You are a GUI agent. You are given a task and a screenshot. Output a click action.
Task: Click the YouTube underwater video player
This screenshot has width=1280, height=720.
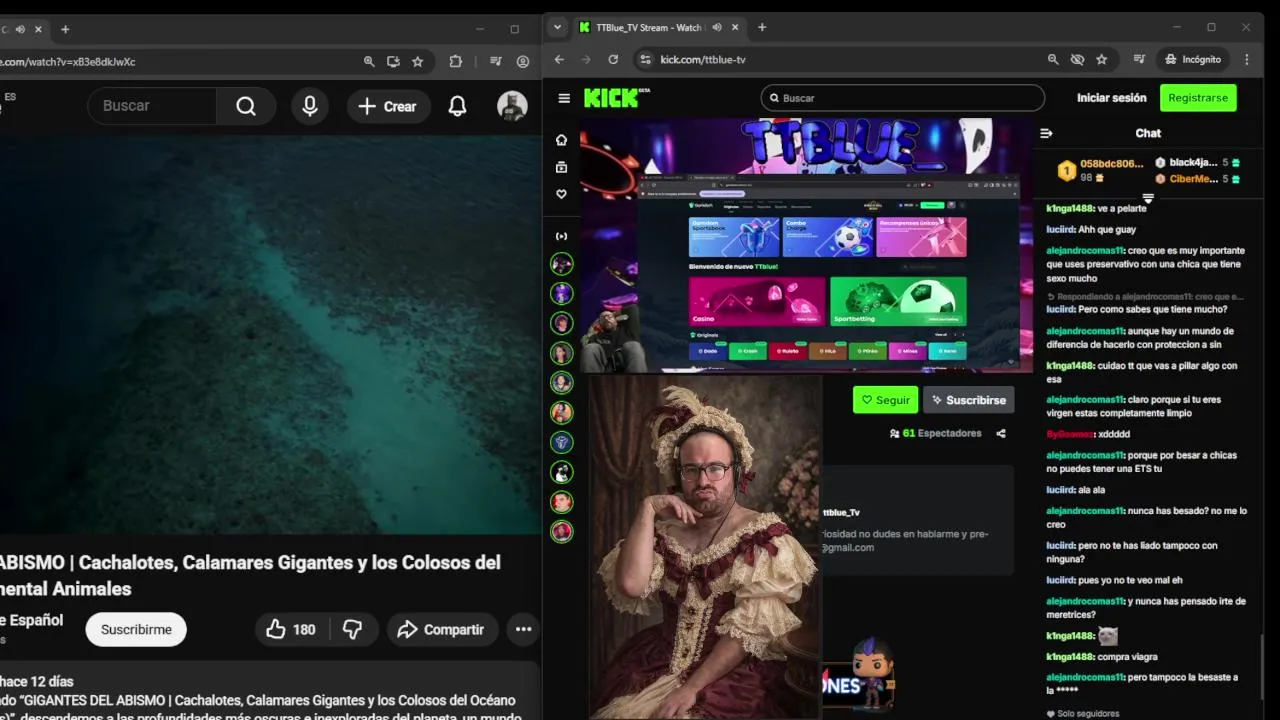tap(270, 335)
